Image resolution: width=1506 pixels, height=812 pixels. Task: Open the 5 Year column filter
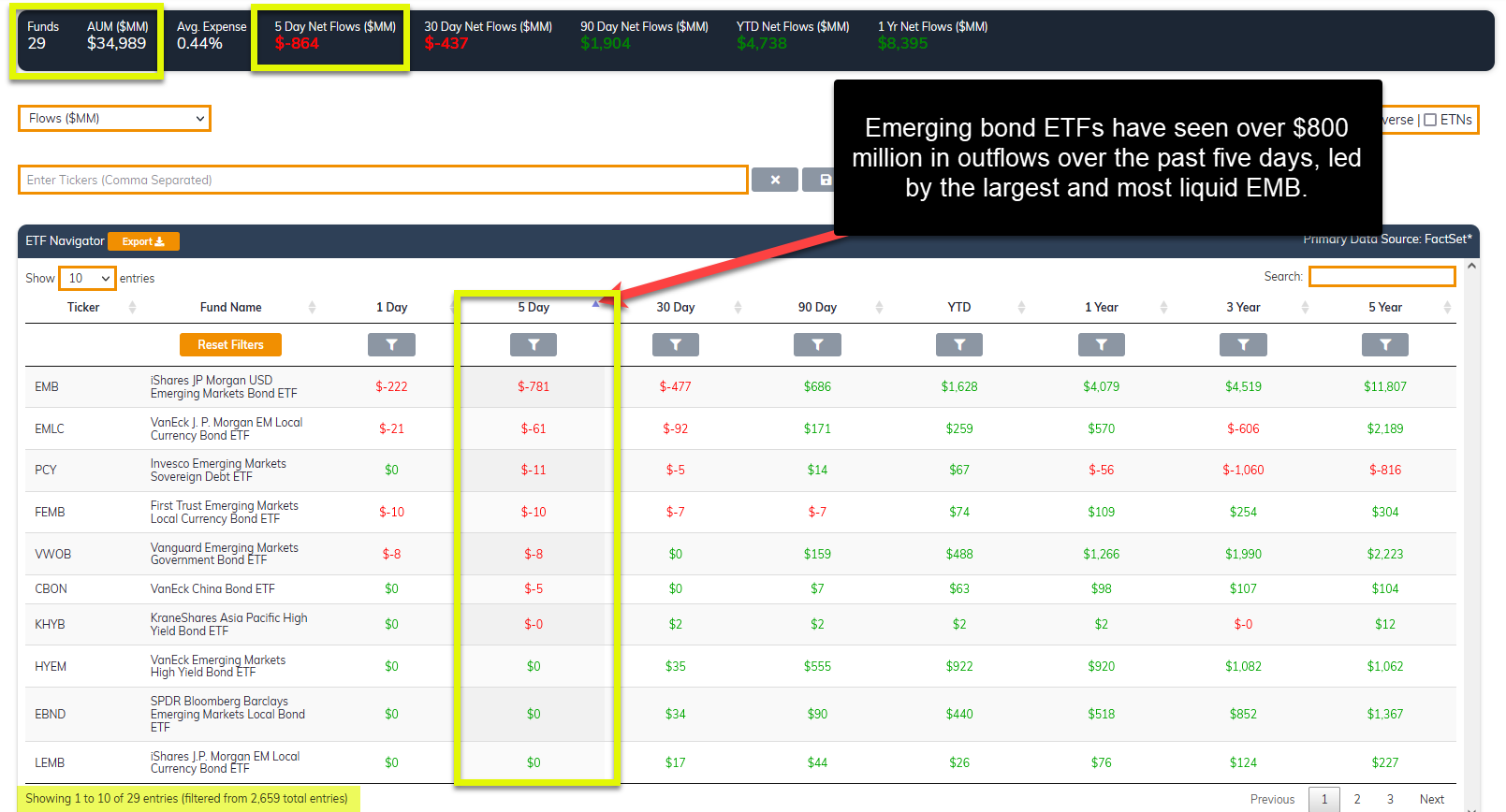click(x=1385, y=345)
